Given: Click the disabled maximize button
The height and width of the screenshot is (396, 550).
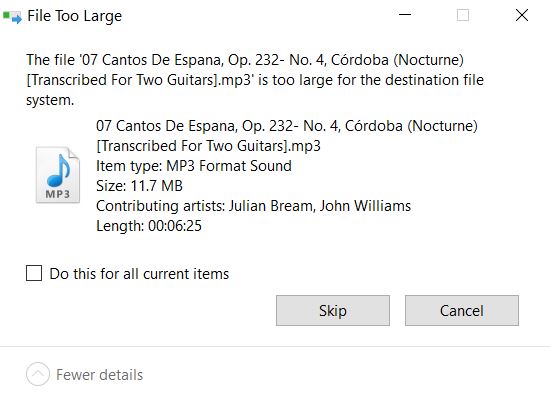Looking at the screenshot, I should [463, 15].
